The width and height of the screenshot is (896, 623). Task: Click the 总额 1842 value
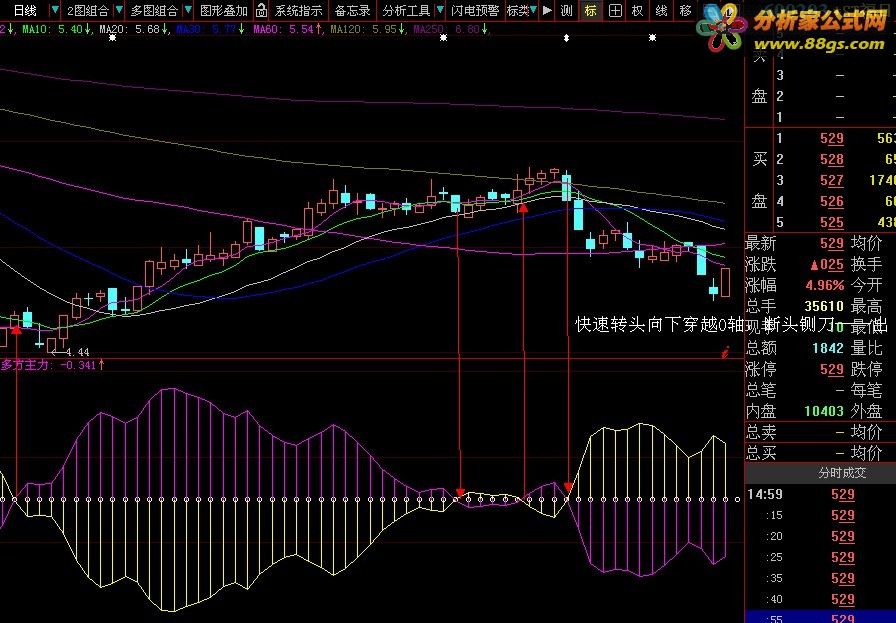tap(827, 348)
